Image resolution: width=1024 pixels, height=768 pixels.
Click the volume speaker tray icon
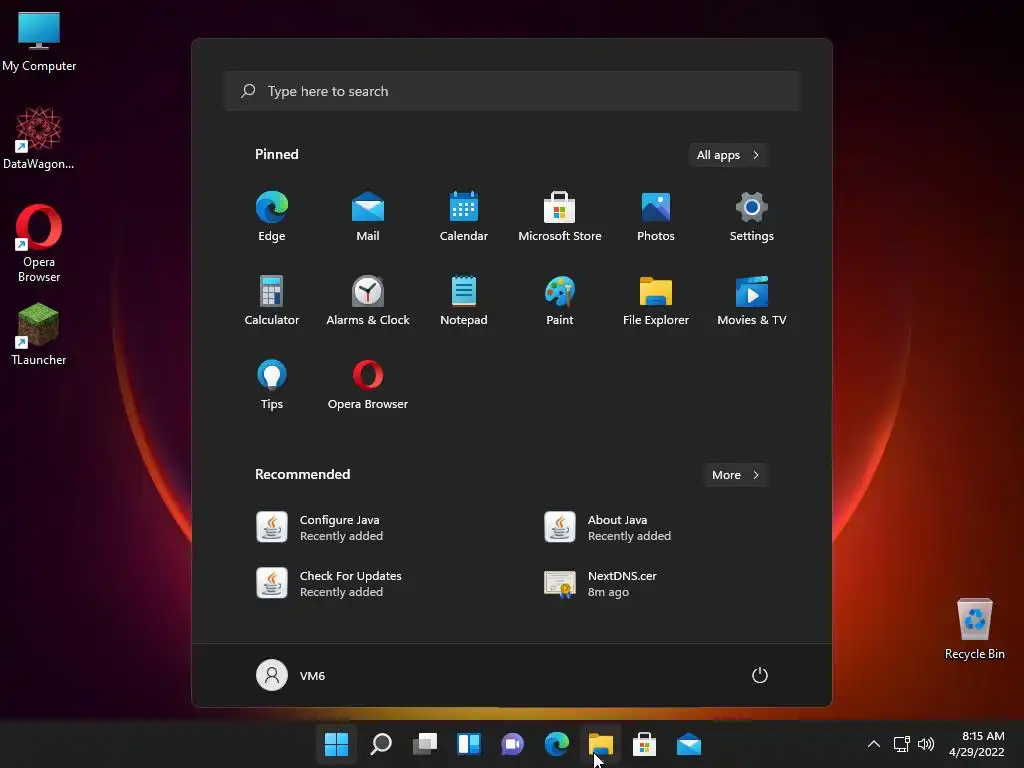tap(926, 744)
